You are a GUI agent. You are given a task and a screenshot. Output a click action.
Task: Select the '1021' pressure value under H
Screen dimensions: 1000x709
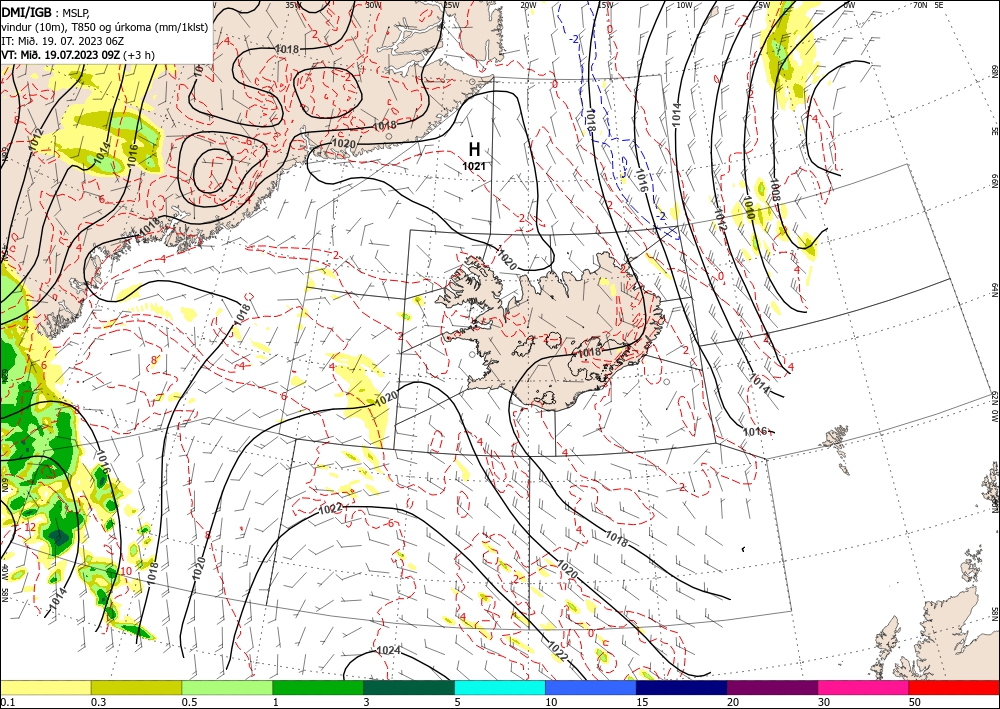(474, 166)
